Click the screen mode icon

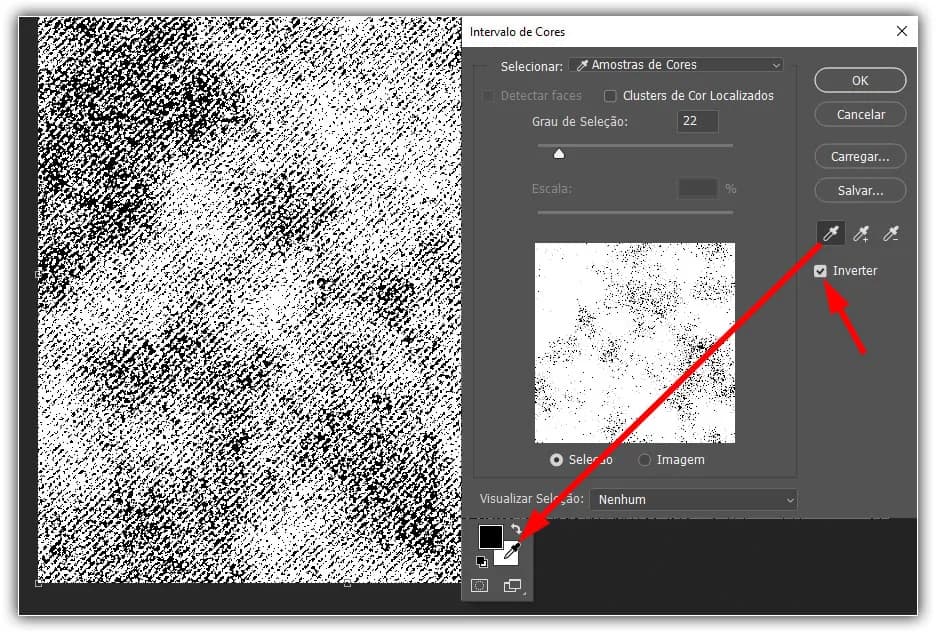(x=513, y=586)
